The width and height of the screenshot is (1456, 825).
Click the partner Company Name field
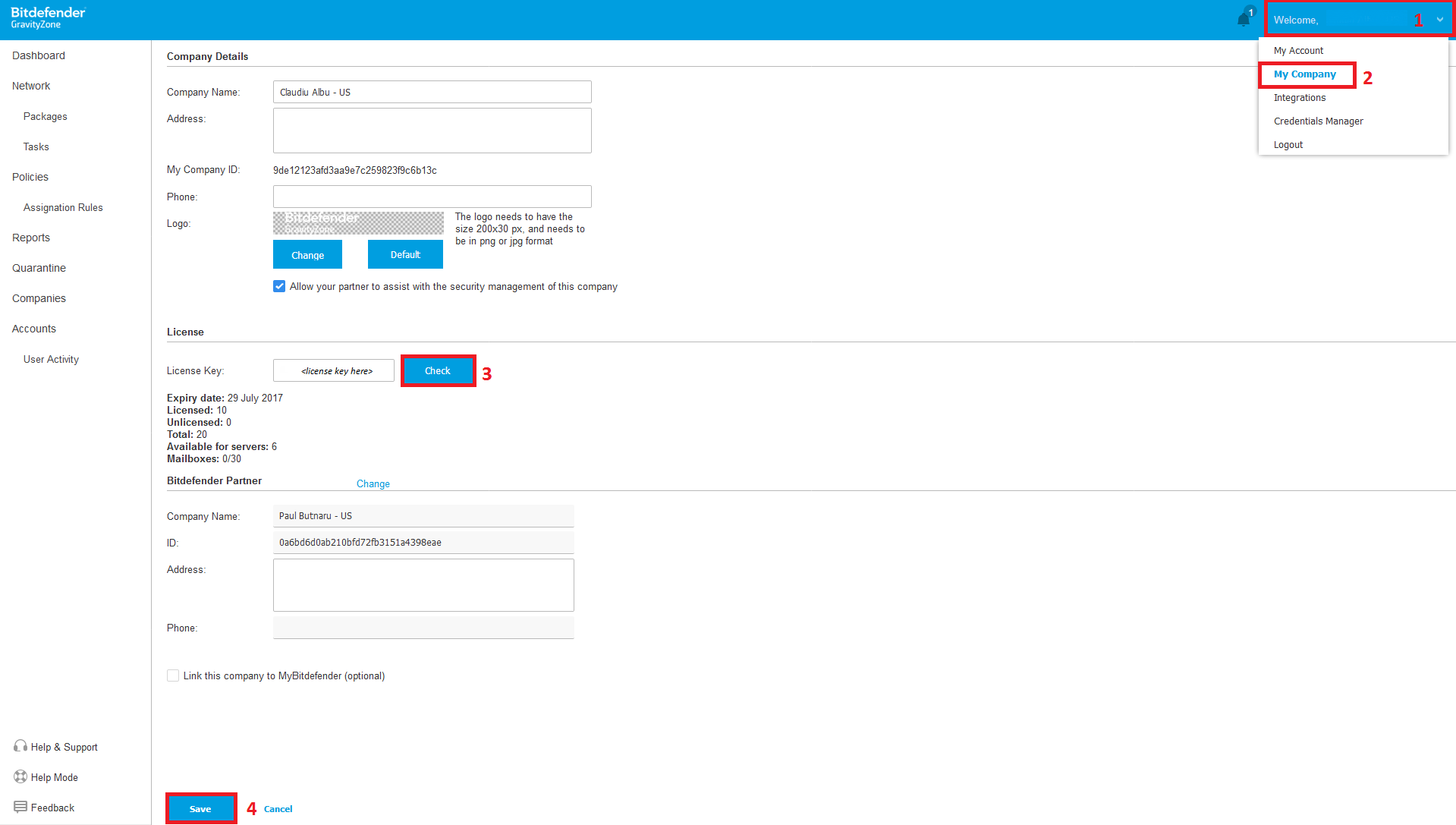coord(423,516)
